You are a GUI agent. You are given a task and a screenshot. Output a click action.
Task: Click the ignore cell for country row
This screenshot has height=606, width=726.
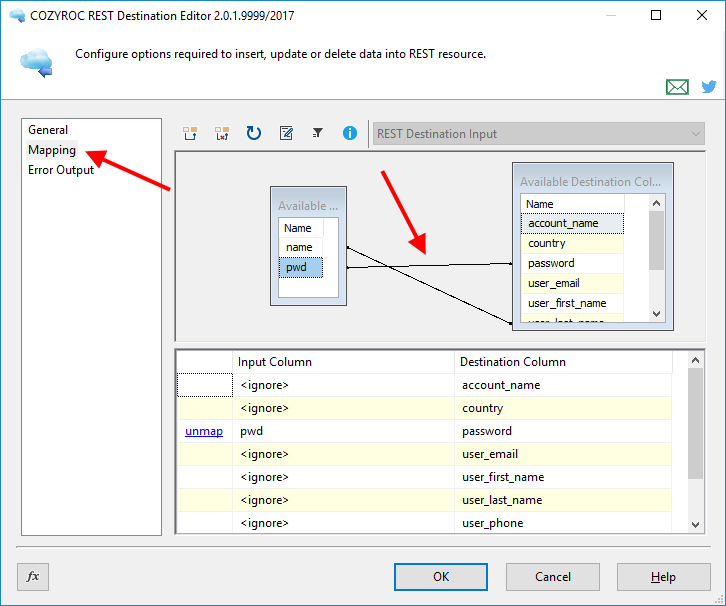[x=343, y=408]
